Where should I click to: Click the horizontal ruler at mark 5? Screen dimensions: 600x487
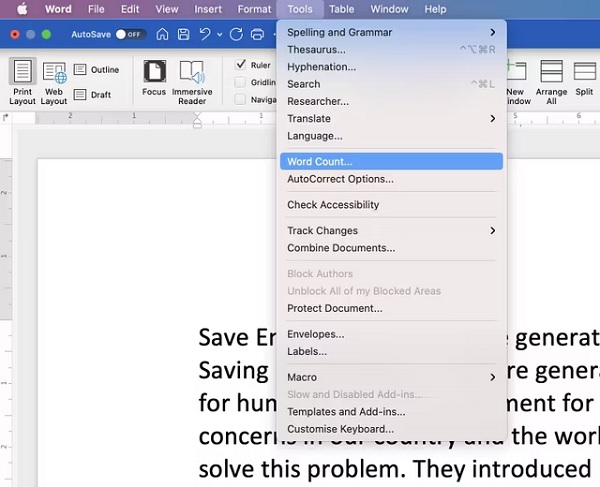(515, 115)
